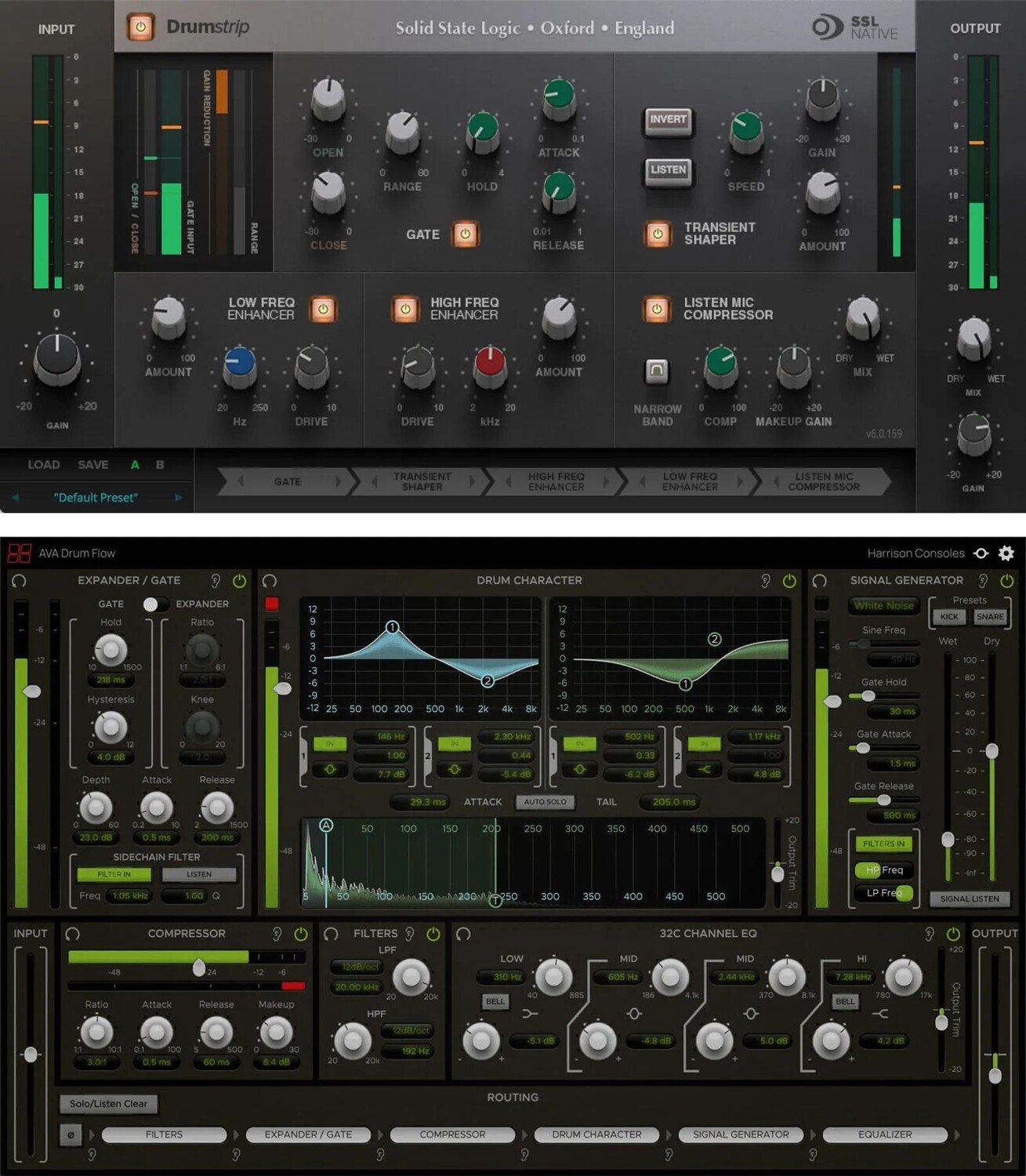This screenshot has height=1176, width=1026.
Task: Click the Drum Character ear listen icon
Action: 766,580
